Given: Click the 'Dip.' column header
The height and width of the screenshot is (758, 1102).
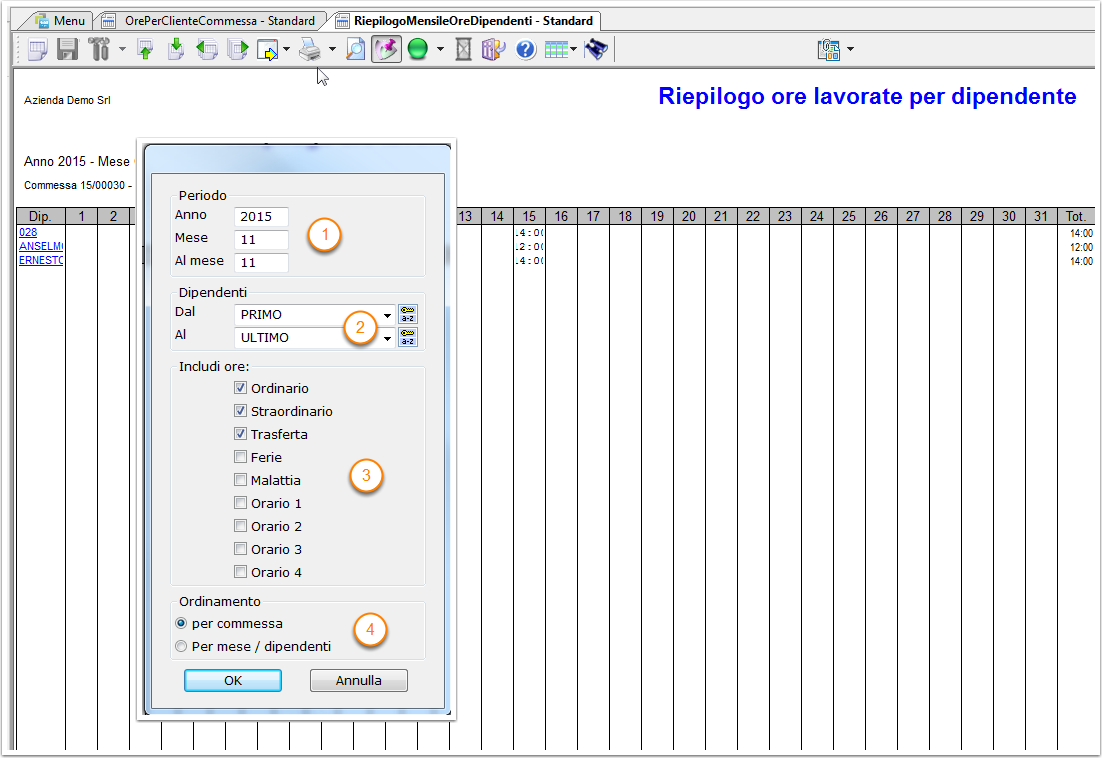Looking at the screenshot, I should tap(40, 216).
